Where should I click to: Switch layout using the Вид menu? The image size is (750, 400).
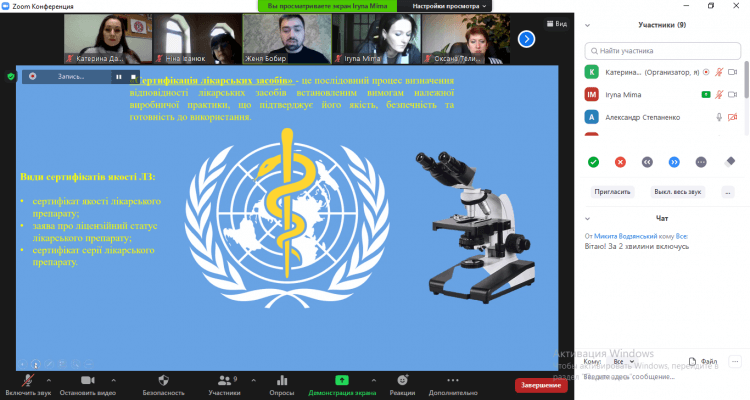point(560,23)
